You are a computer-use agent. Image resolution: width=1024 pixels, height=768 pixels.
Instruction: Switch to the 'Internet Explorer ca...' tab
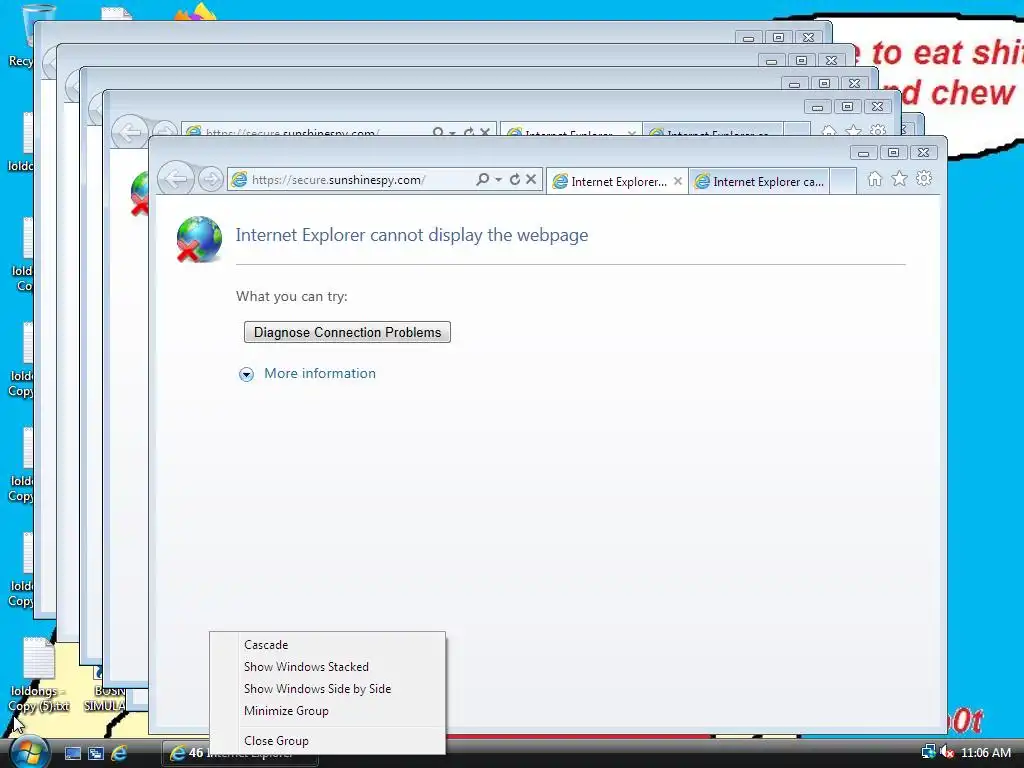pyautogui.click(x=759, y=182)
